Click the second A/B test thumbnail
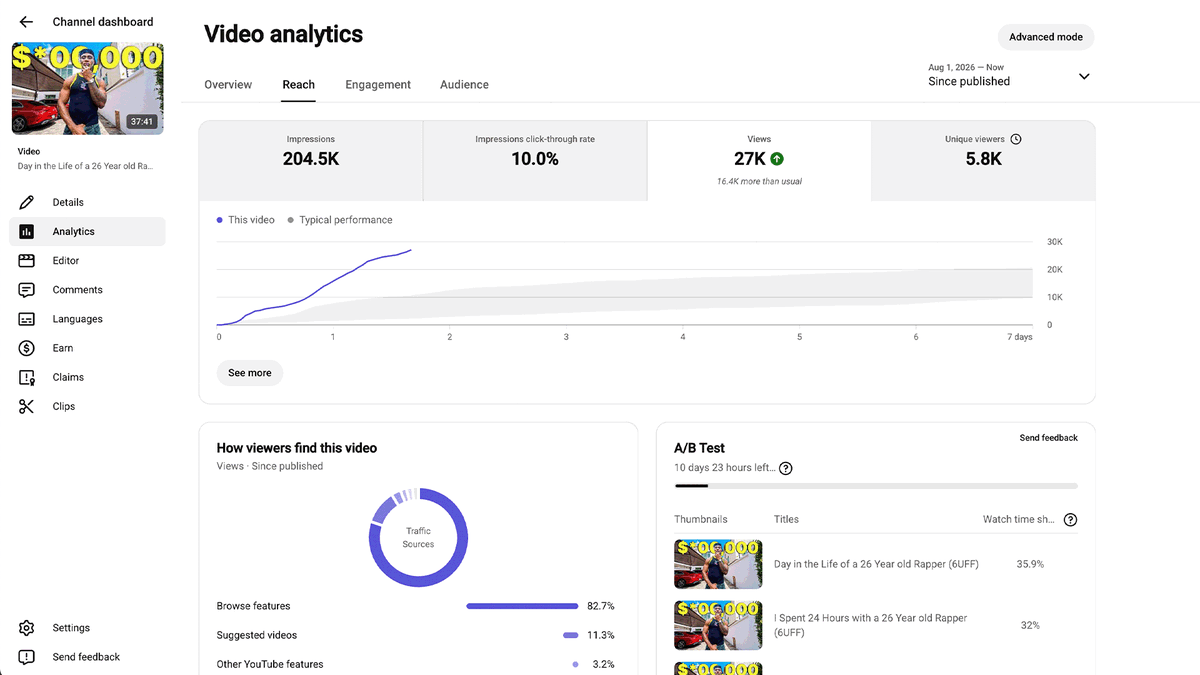 tap(718, 625)
